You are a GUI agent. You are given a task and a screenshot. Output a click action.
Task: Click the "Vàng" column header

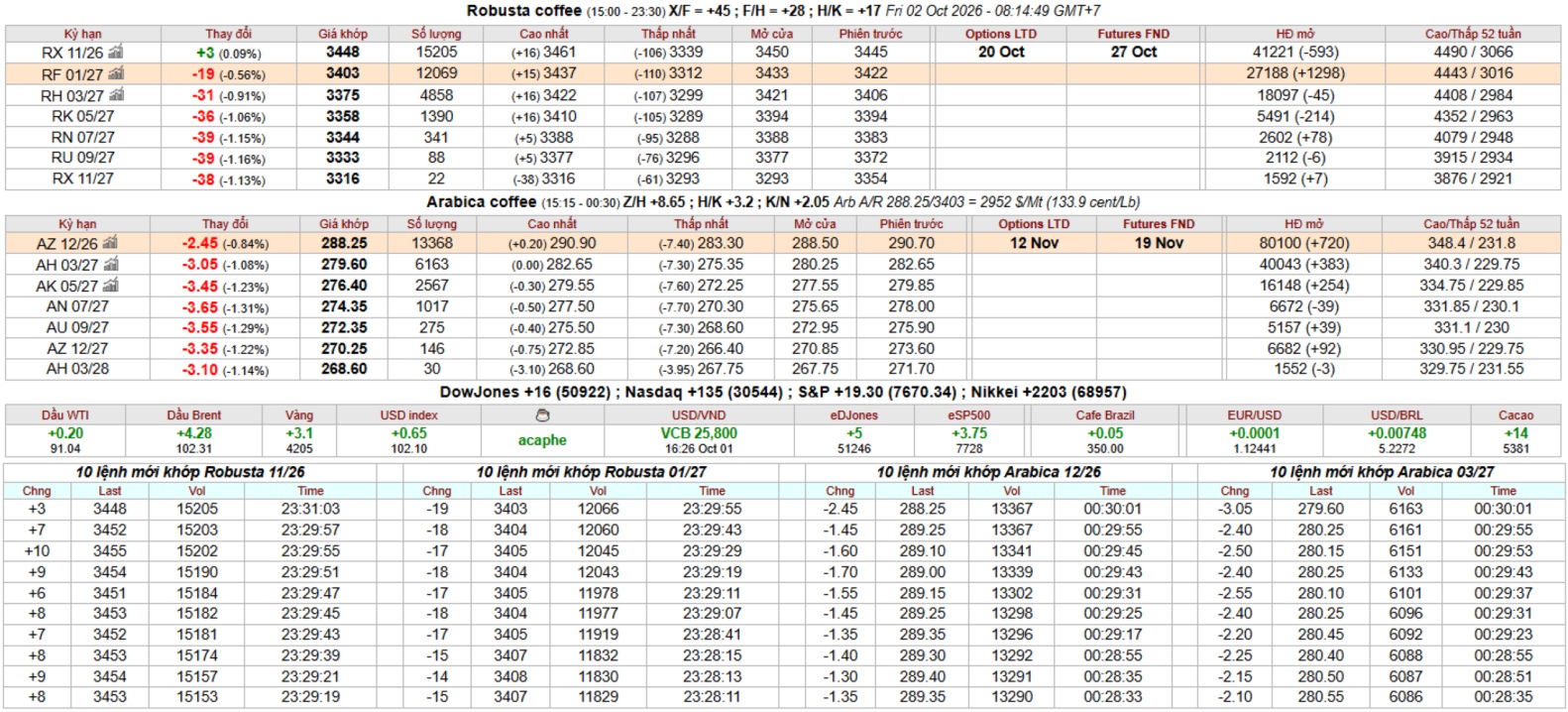click(299, 415)
